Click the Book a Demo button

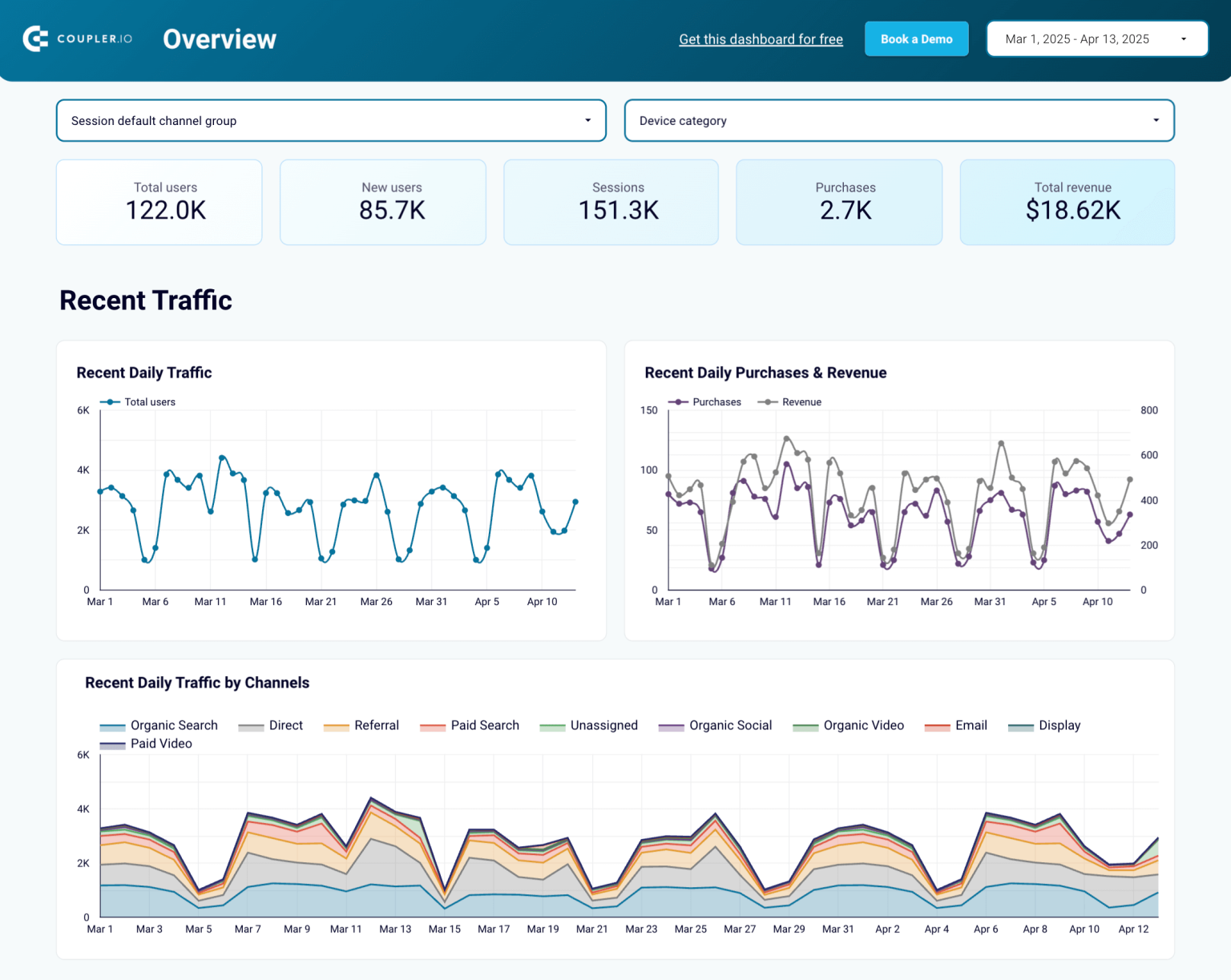916,38
